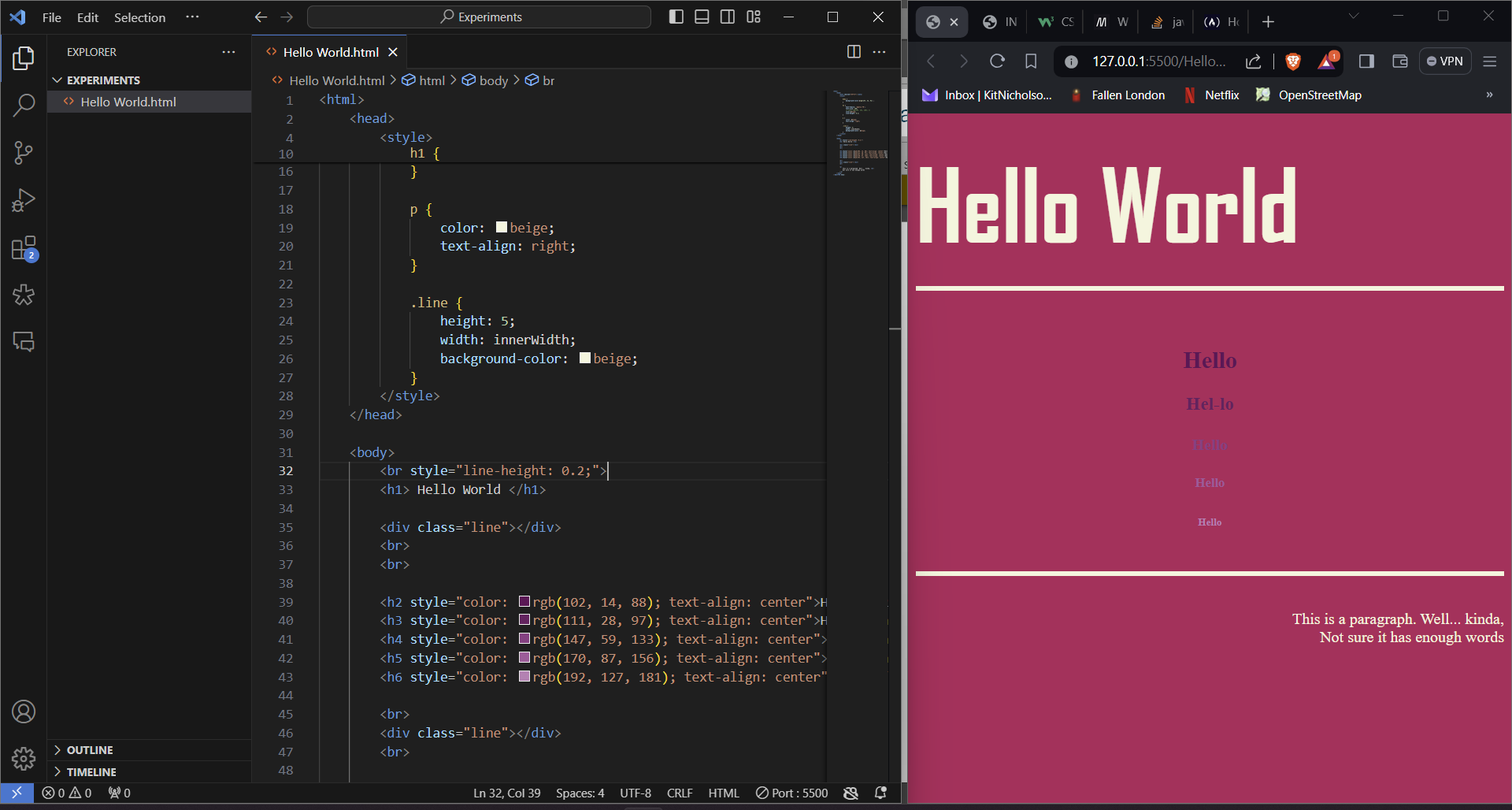
Task: Open the Accounts menu in VS Code
Action: coord(24,712)
